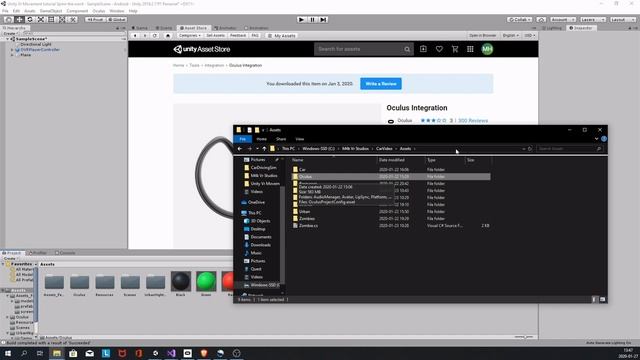Collapse the SampleScene hierarchy node

pyautogui.click(x=8, y=39)
